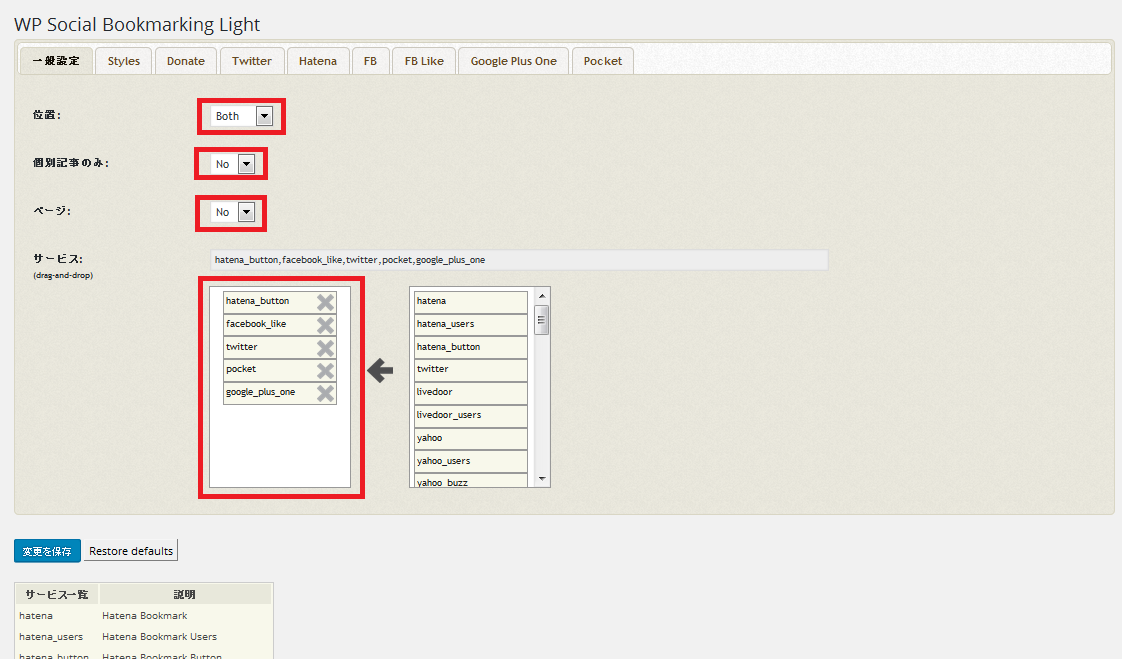Open the Donate tab
Viewport: 1122px width, 659px height.
[x=186, y=61]
